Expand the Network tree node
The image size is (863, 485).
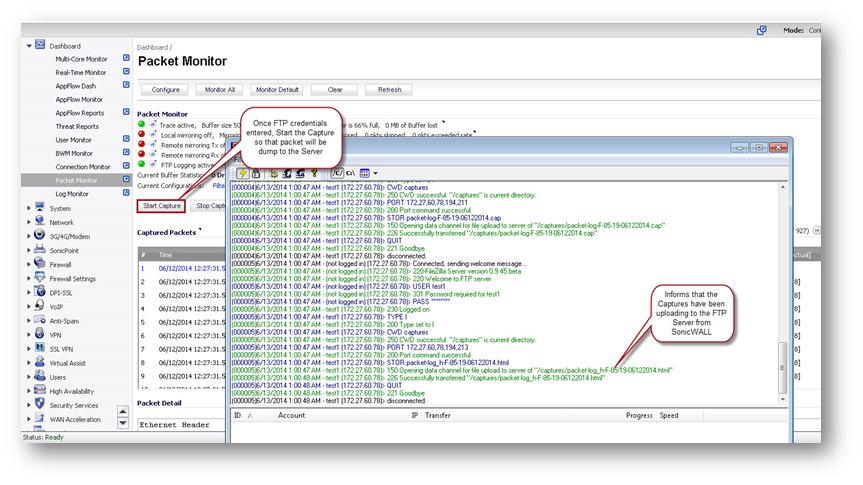coord(29,222)
